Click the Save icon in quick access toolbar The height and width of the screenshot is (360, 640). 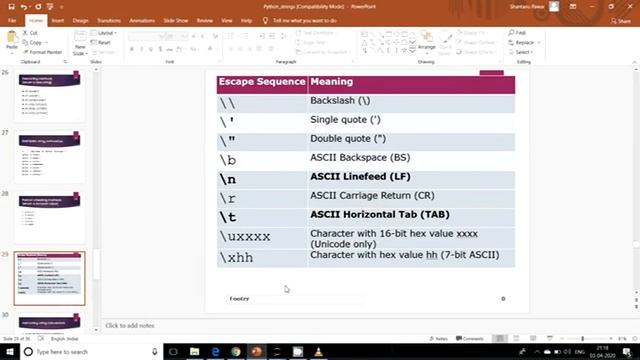pos(11,7)
